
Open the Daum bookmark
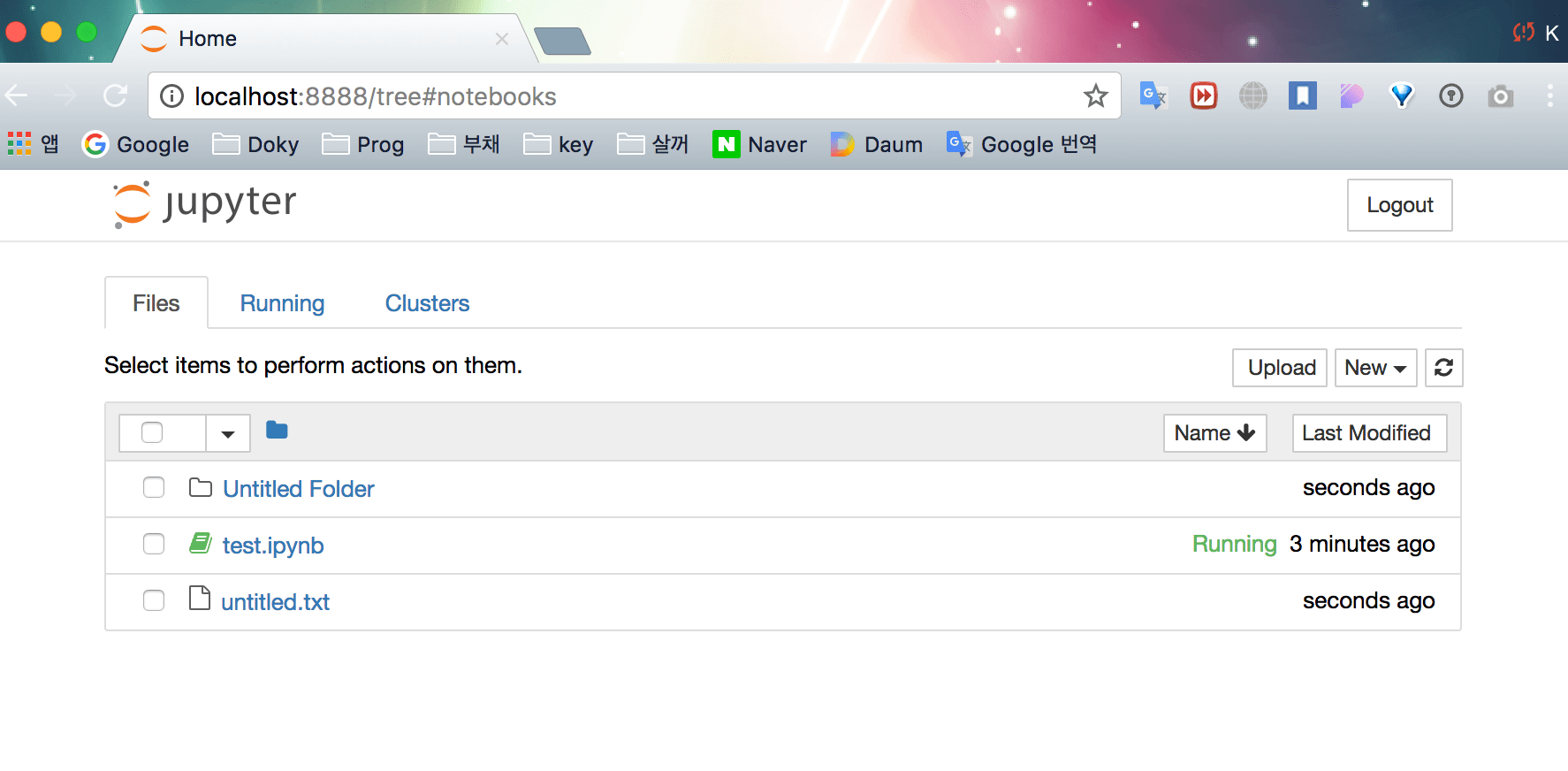click(x=876, y=143)
